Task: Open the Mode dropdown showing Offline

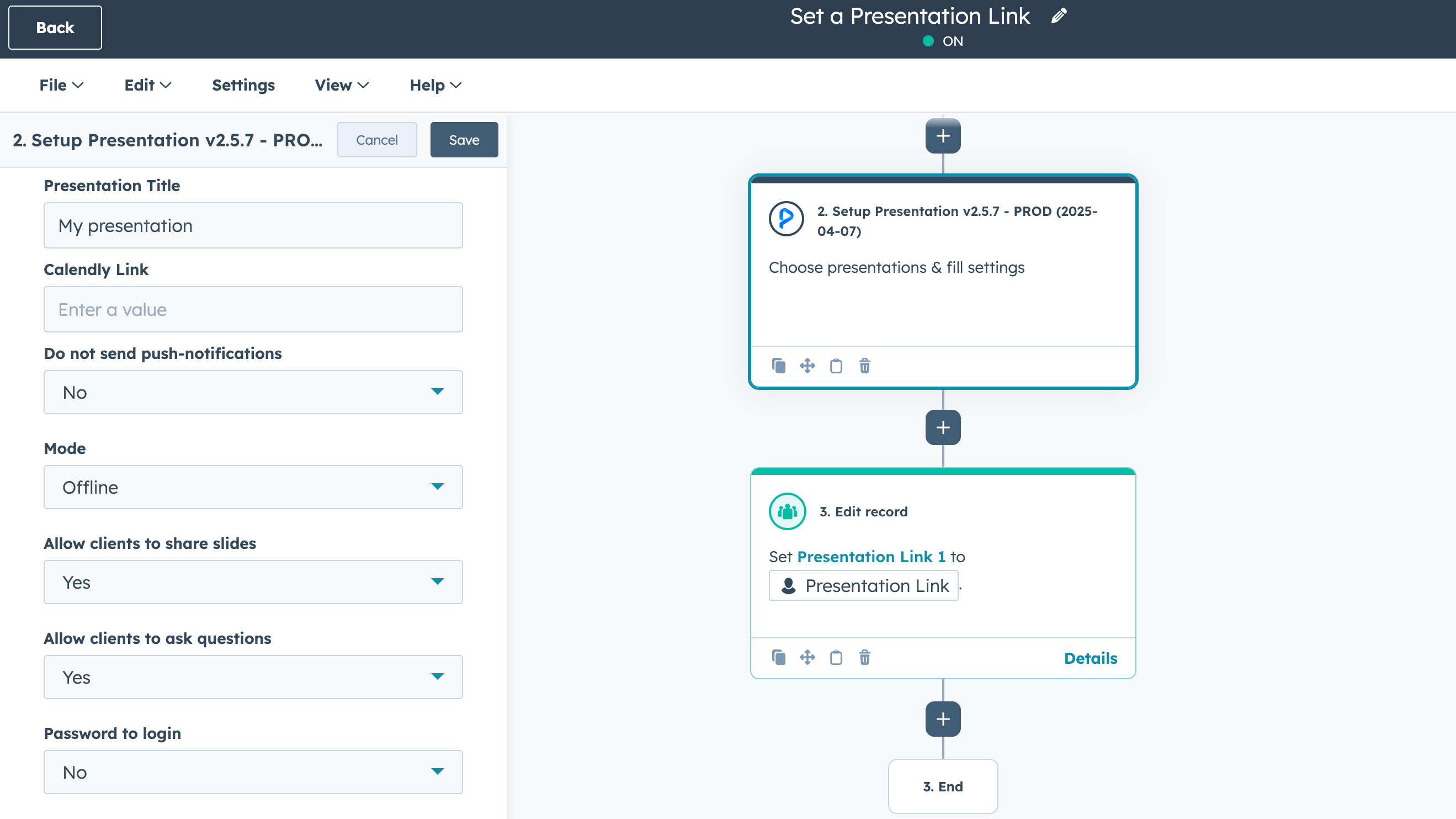Action: coord(253,487)
